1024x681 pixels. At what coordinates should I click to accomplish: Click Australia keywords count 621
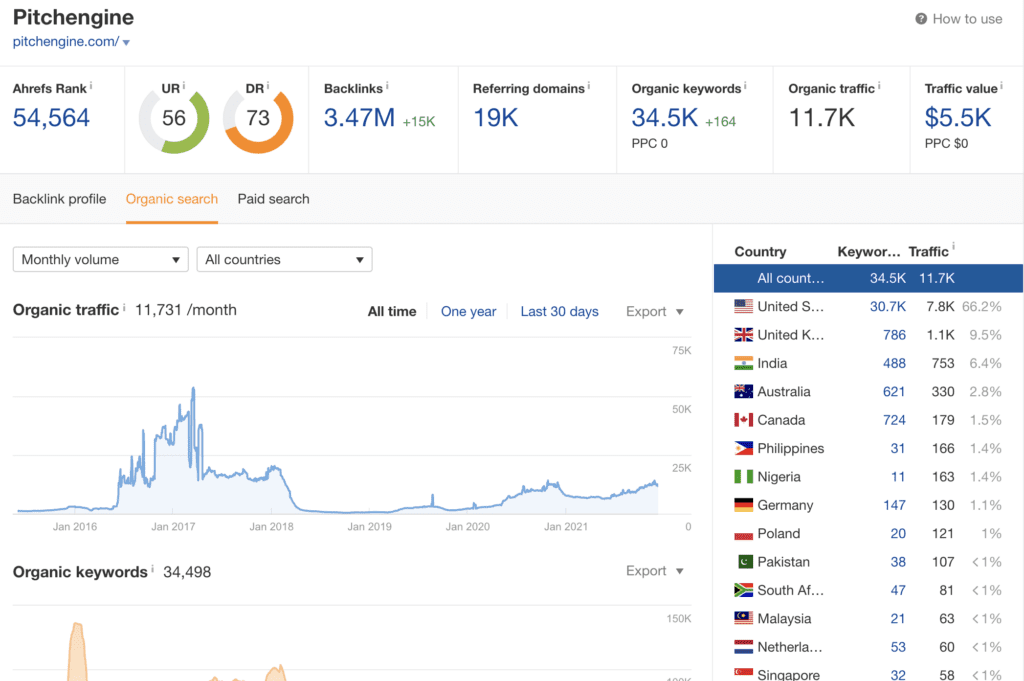[894, 392]
